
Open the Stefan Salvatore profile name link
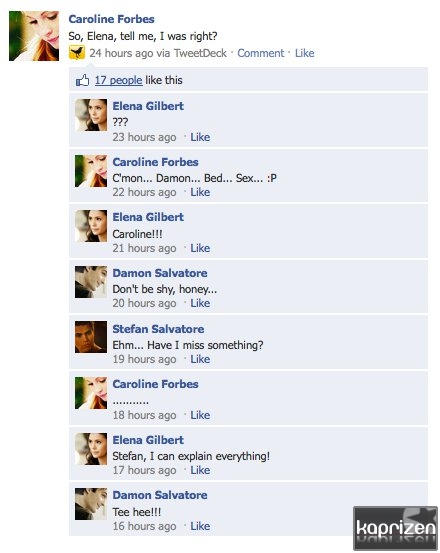(x=158, y=329)
